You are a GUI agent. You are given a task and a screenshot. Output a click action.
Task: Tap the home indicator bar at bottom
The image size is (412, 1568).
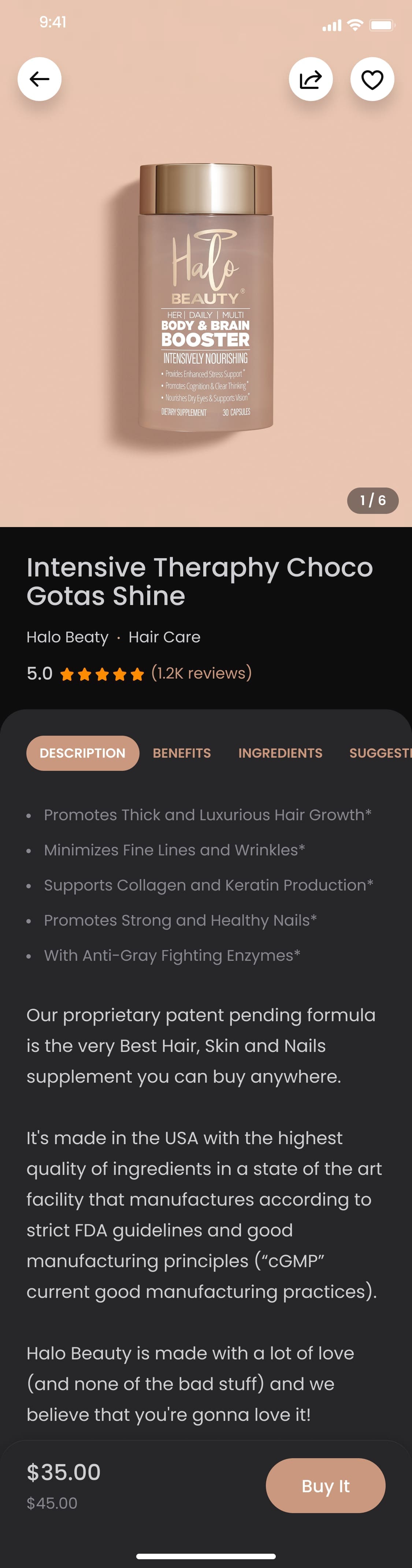click(206, 1556)
